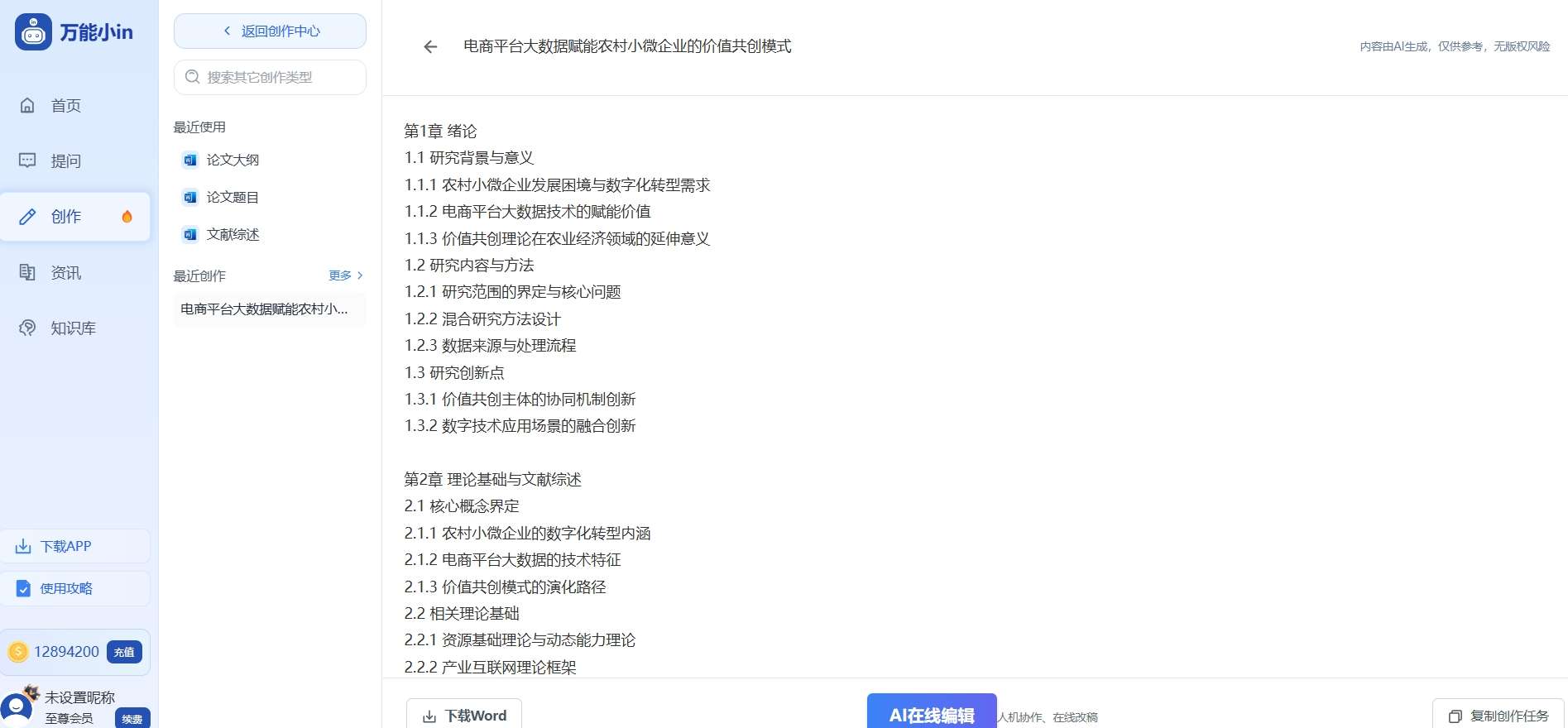Select the 提问 chat icon
This screenshot has height=728, width=1568.
pos(27,160)
